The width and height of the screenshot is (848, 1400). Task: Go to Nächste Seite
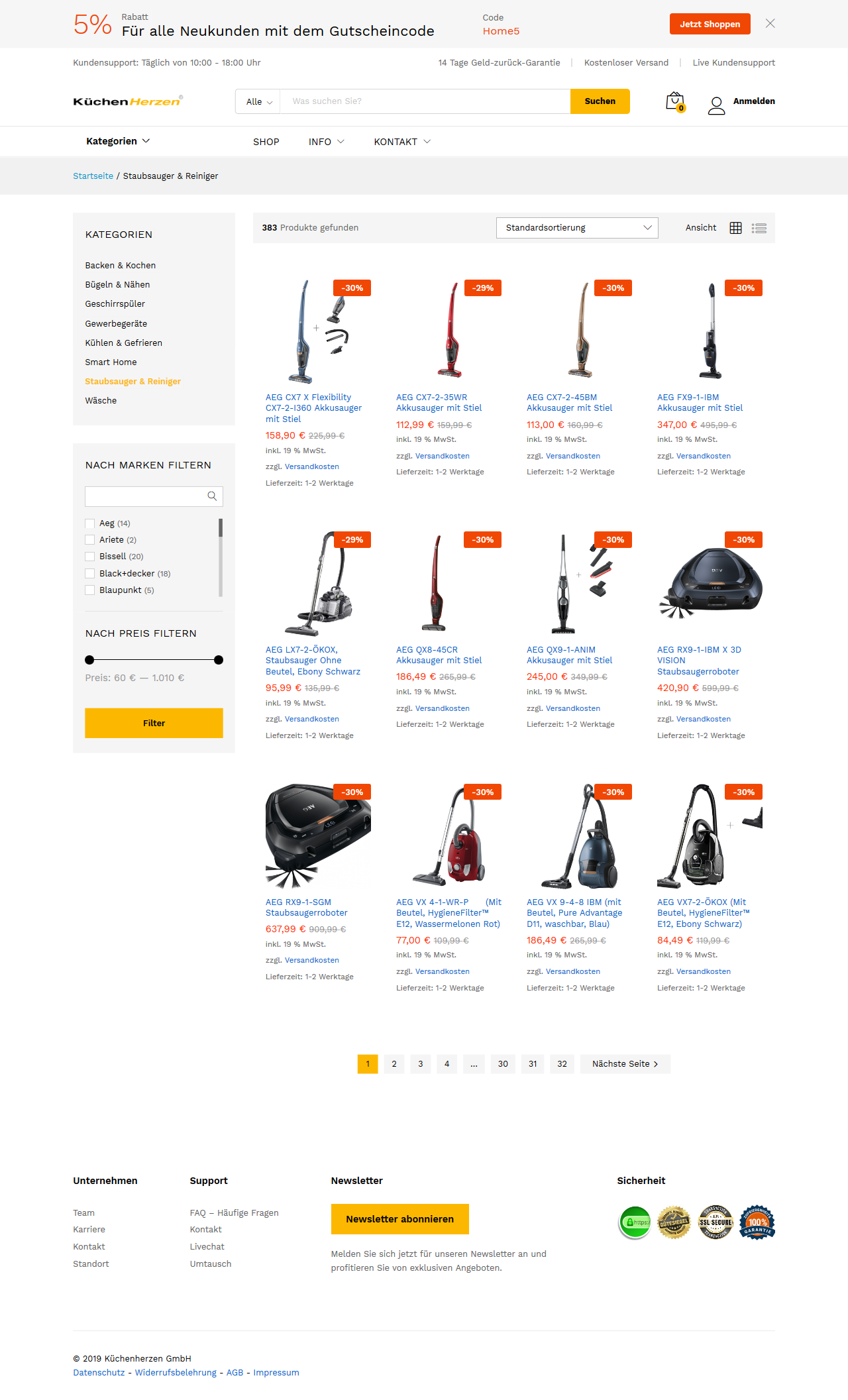point(625,1064)
